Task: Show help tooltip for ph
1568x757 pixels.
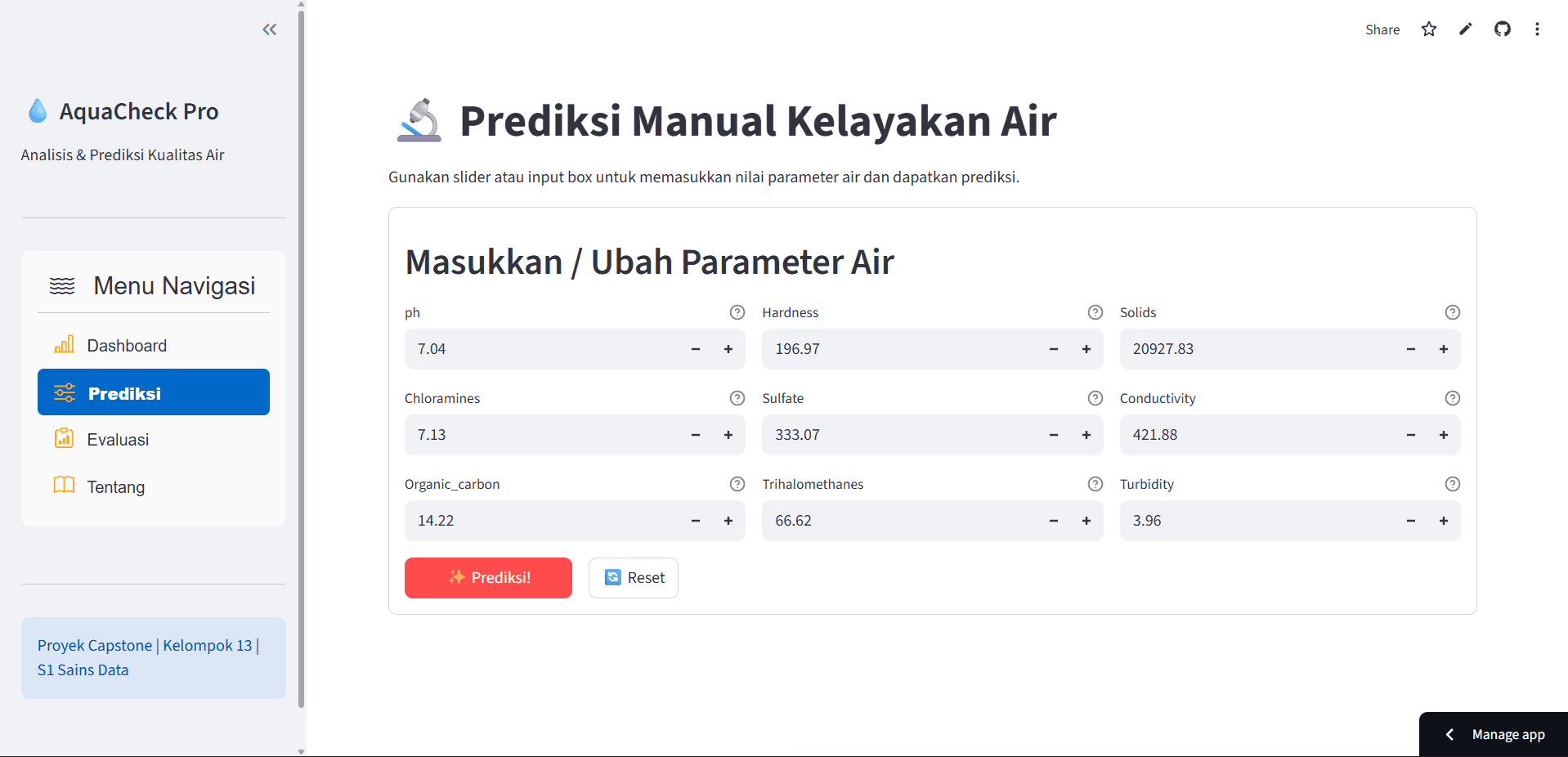Action: [737, 312]
